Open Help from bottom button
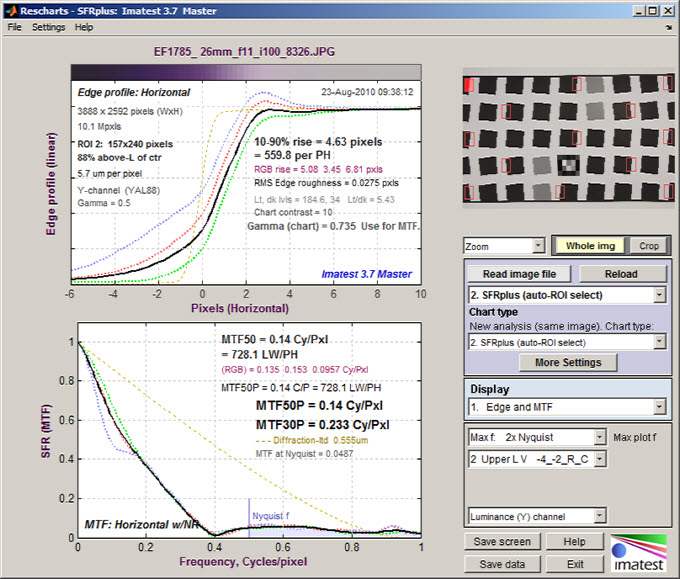Image resolution: width=680 pixels, height=579 pixels. [574, 542]
